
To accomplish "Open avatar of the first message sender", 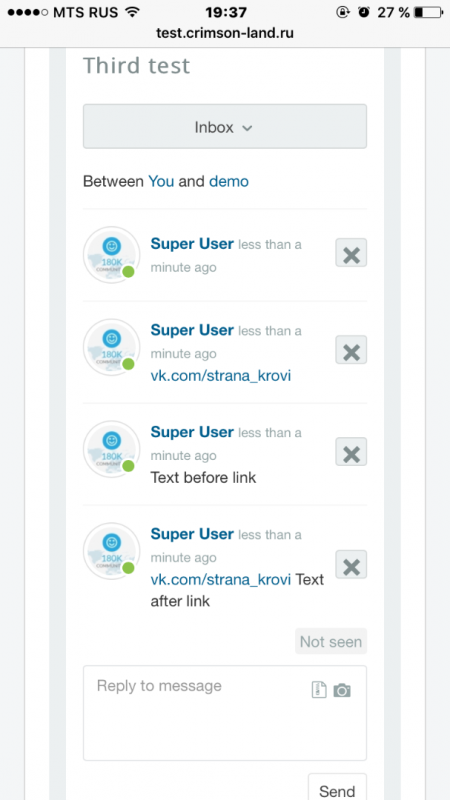I will tap(112, 255).
